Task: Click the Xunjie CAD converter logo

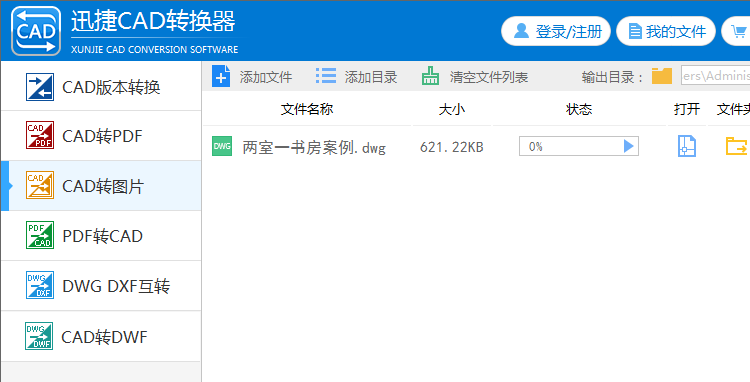Action: click(x=36, y=31)
